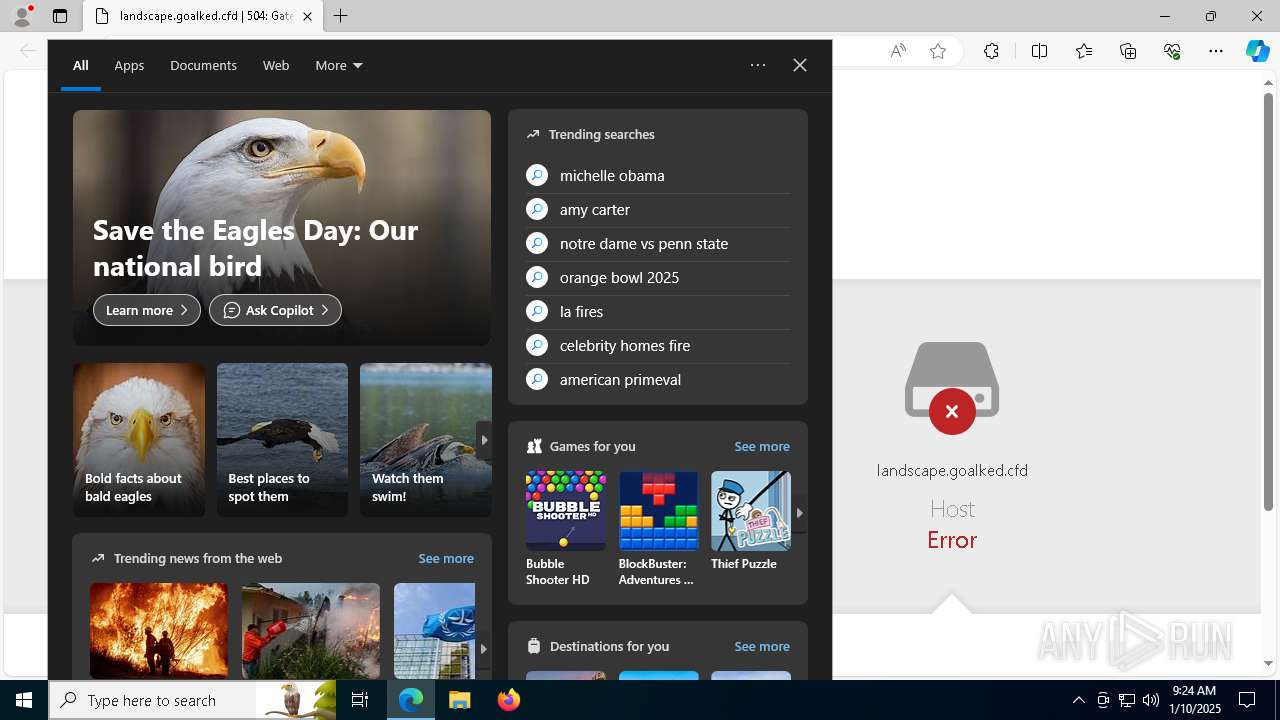Search trending amy carter
Viewport: 1280px width, 720px height.
(x=658, y=209)
